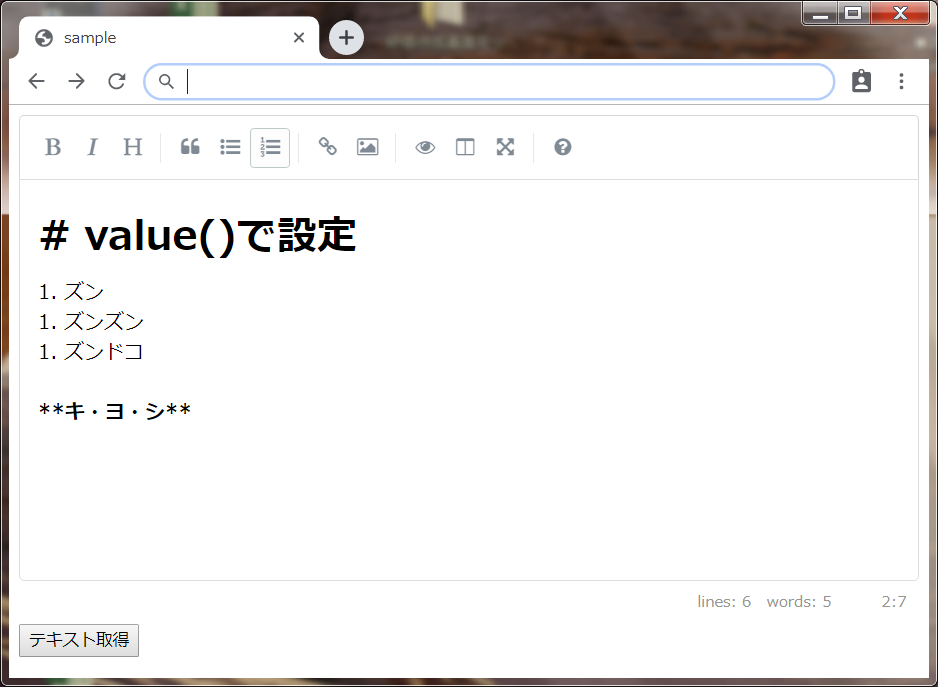Toggle fullscreen editor mode

tap(505, 147)
